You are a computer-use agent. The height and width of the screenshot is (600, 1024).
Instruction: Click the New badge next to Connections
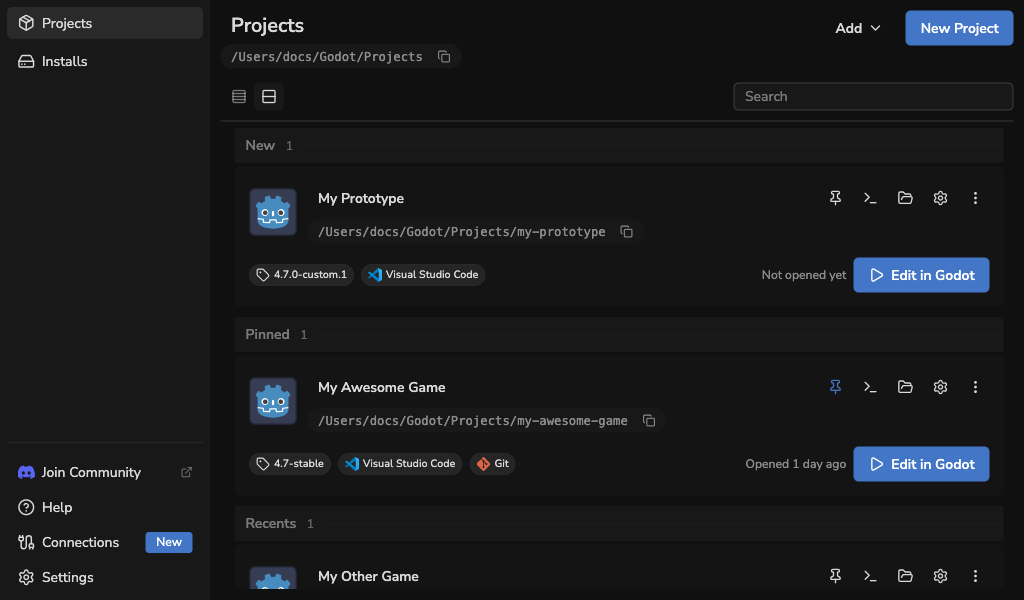coord(168,542)
